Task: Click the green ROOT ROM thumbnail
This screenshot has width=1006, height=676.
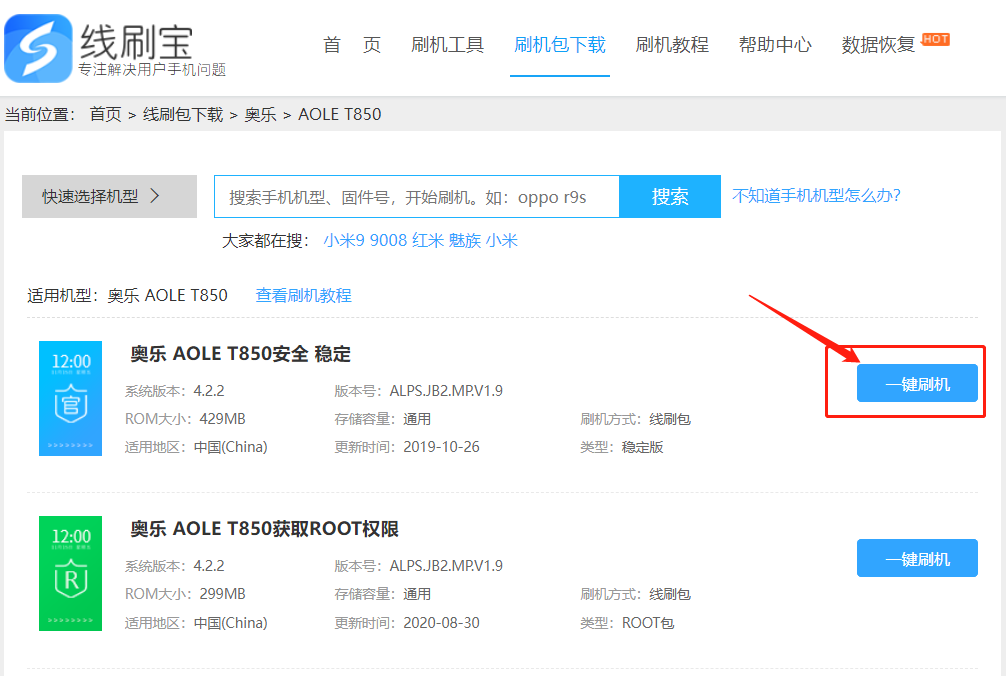Action: 71,573
